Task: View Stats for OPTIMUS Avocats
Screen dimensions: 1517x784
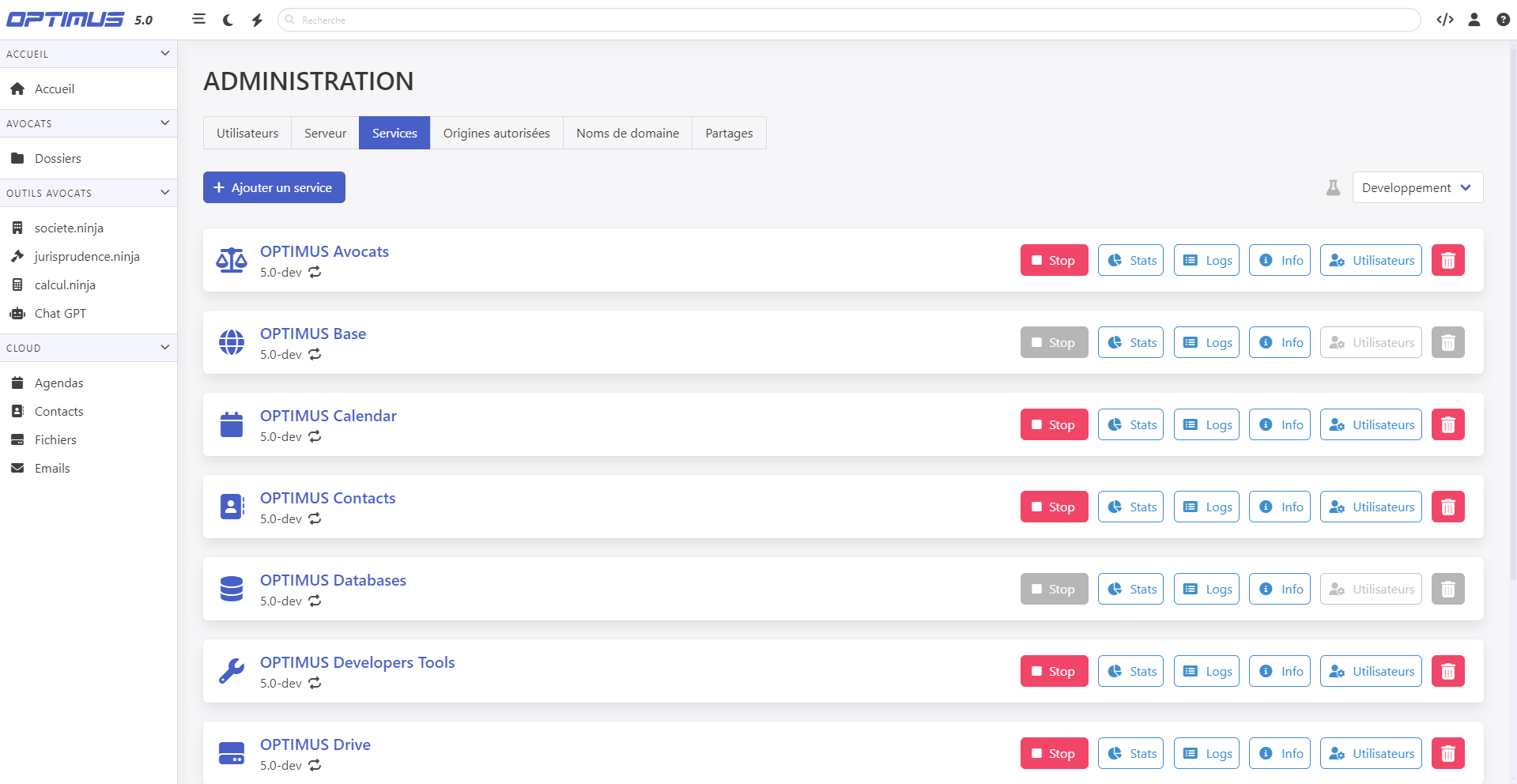Action: click(1130, 260)
